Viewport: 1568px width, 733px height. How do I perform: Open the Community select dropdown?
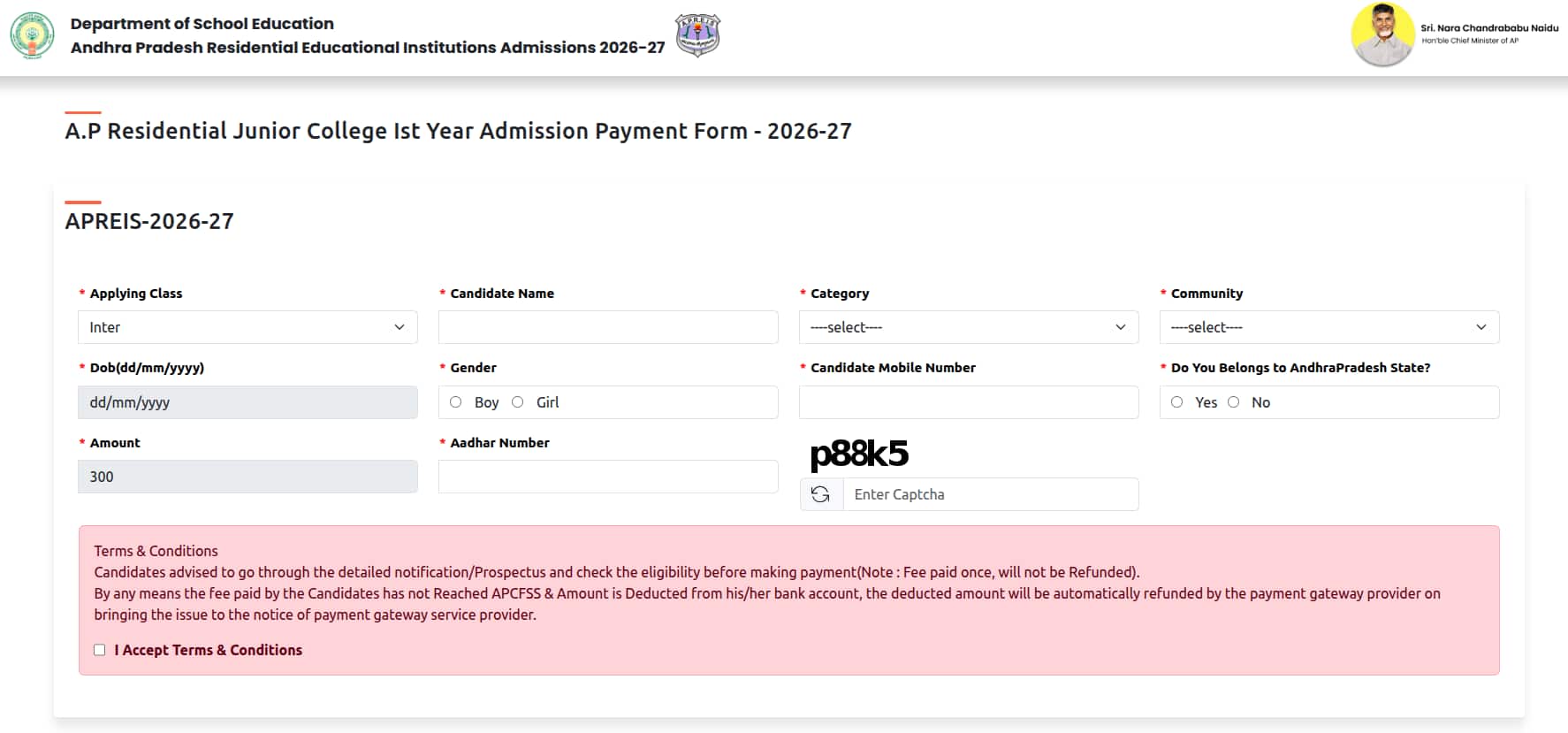pyautogui.click(x=1329, y=327)
